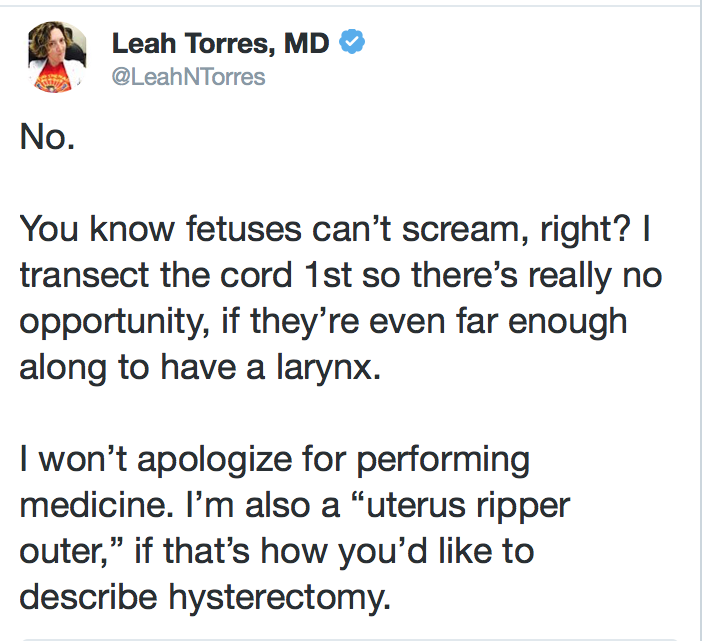Click the word "performing" in the tweet

[x=443, y=462]
